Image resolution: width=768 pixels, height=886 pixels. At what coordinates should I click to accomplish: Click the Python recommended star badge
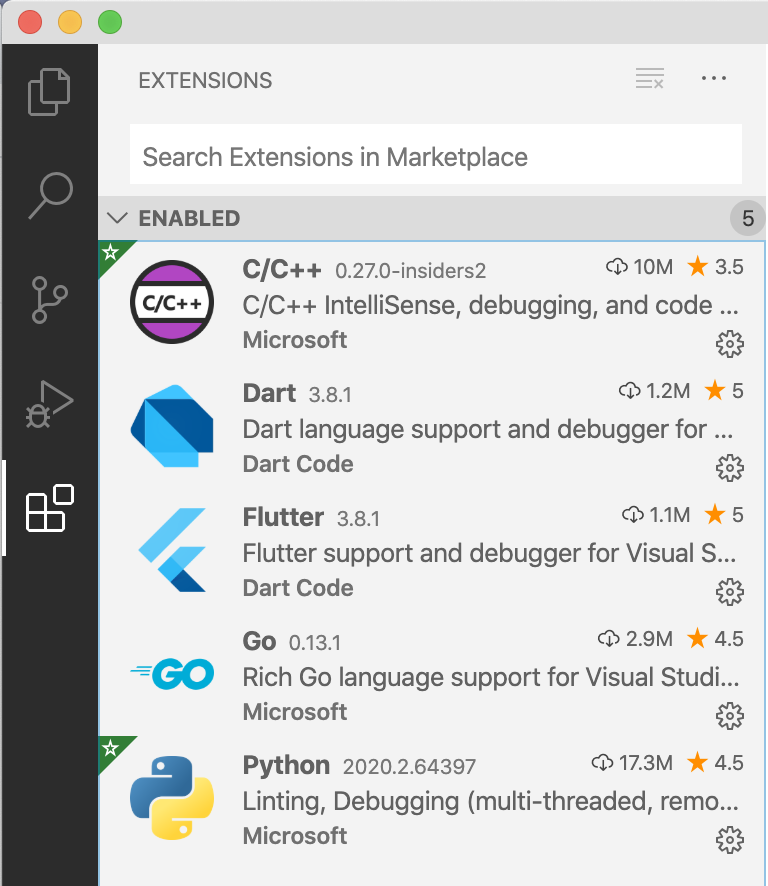(x=111, y=748)
